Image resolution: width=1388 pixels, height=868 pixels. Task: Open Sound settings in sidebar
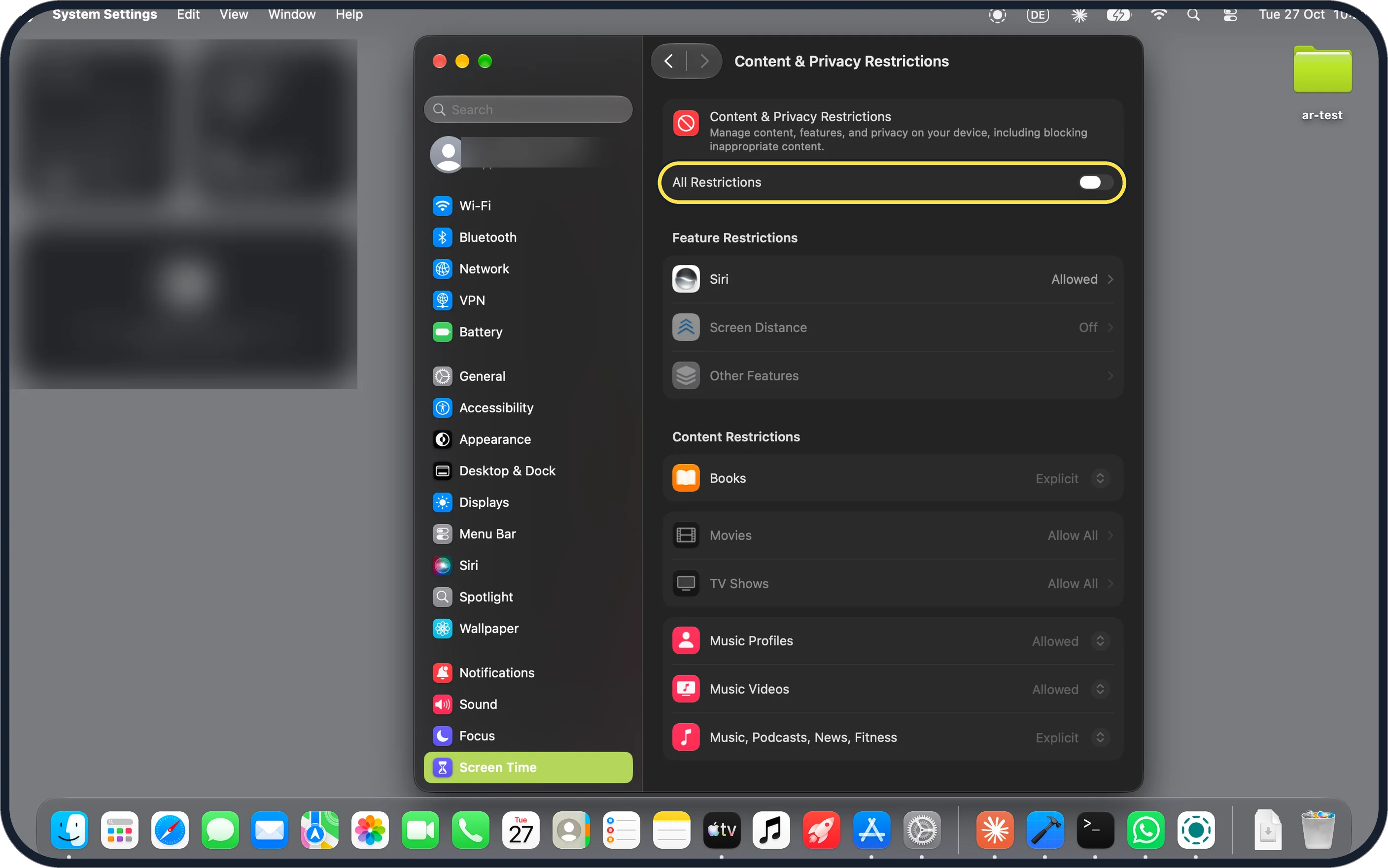pos(528,704)
